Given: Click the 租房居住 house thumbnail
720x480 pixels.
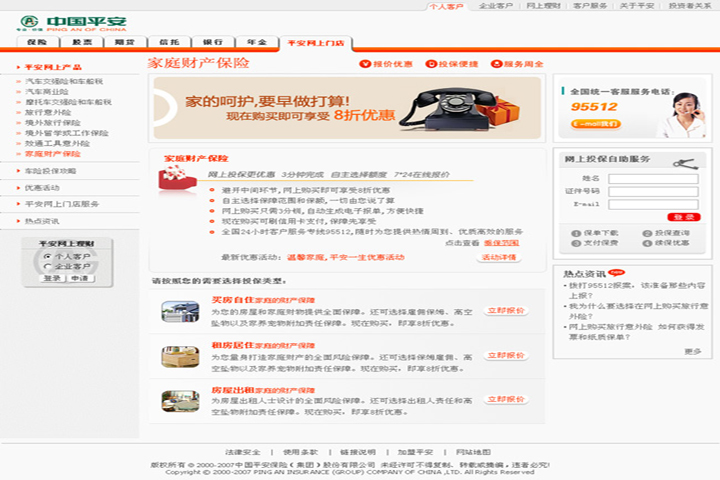Looking at the screenshot, I should click(x=180, y=354).
